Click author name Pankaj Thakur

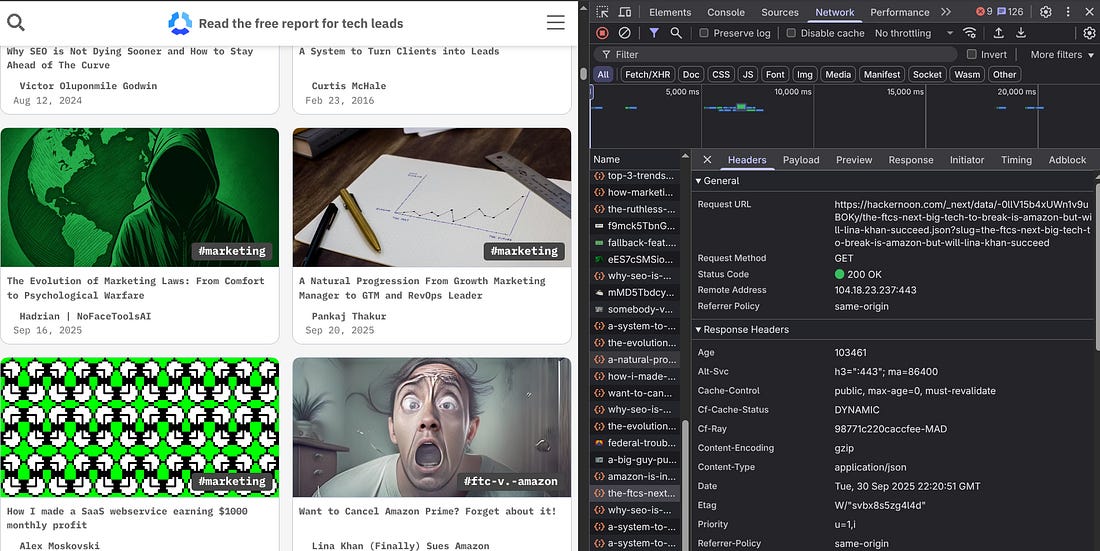(x=349, y=316)
